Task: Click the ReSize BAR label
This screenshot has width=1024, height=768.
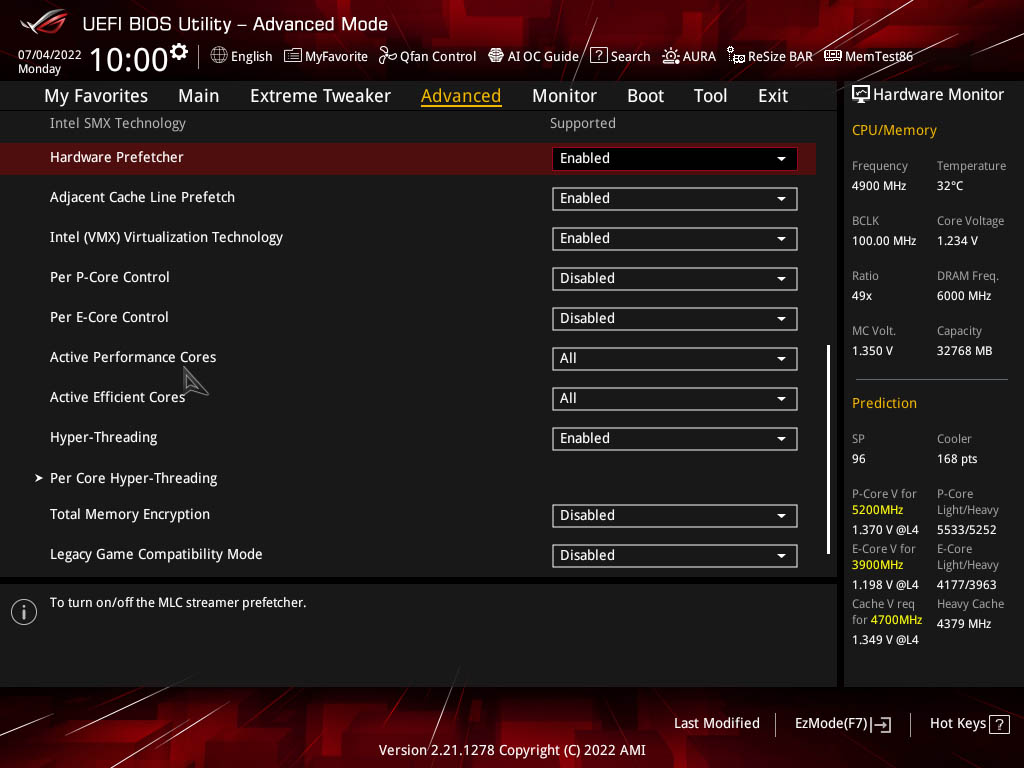Action: point(780,56)
